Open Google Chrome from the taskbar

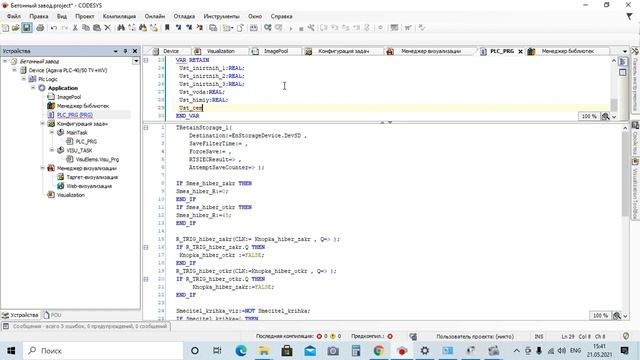(x=379, y=351)
